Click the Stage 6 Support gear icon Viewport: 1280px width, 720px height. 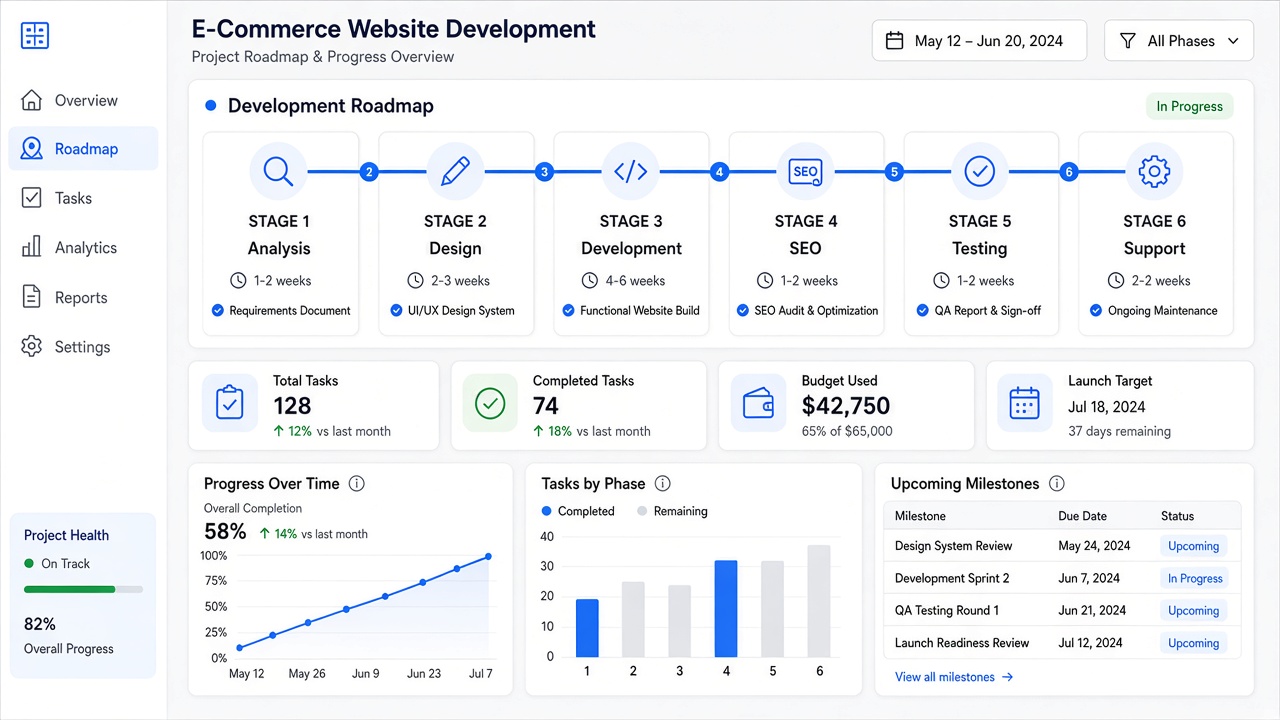(1154, 172)
